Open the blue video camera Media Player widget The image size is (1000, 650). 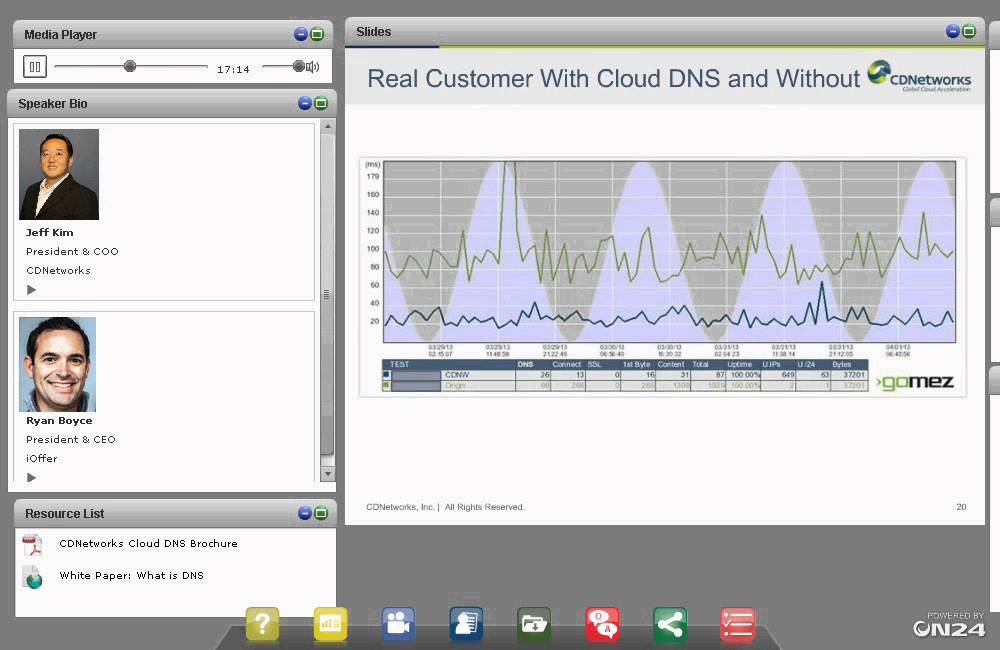399,624
